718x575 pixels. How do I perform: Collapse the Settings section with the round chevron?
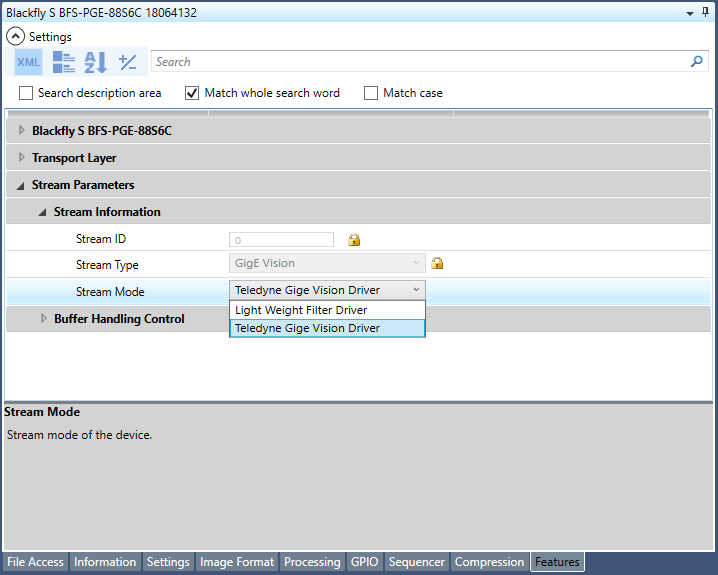pyautogui.click(x=16, y=36)
